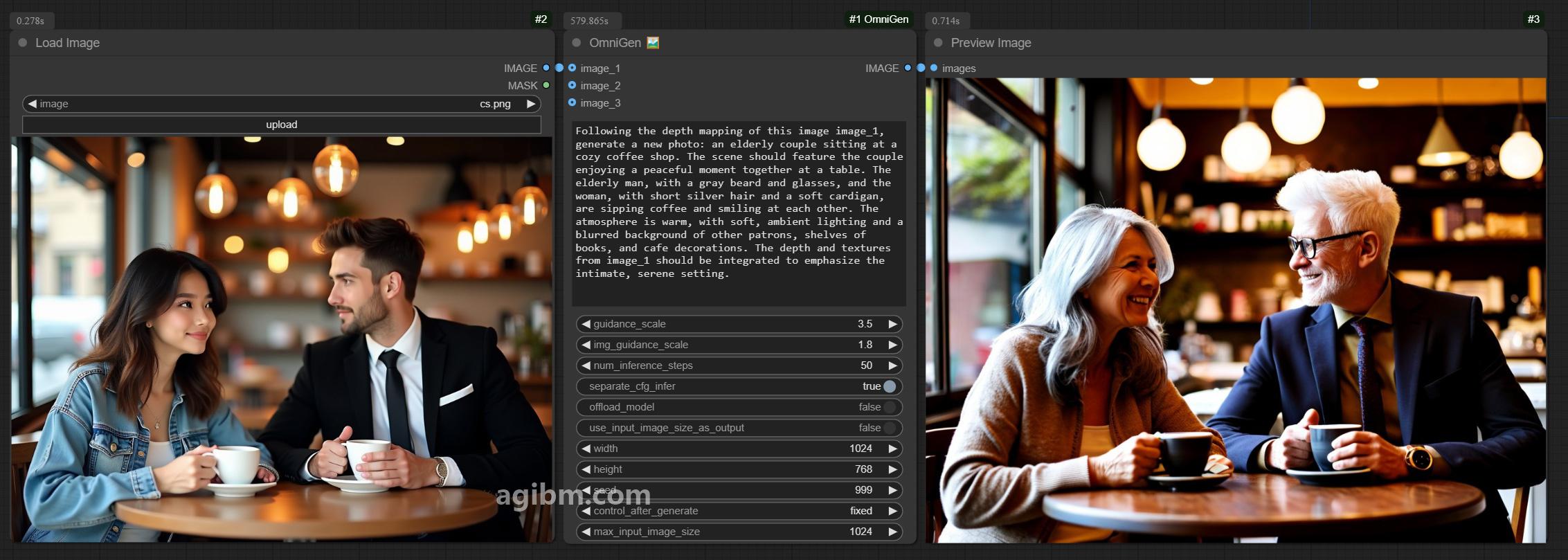Screen dimensions: 1568x560
Task: Increase guidance_scale with right arrow
Action: tap(893, 324)
